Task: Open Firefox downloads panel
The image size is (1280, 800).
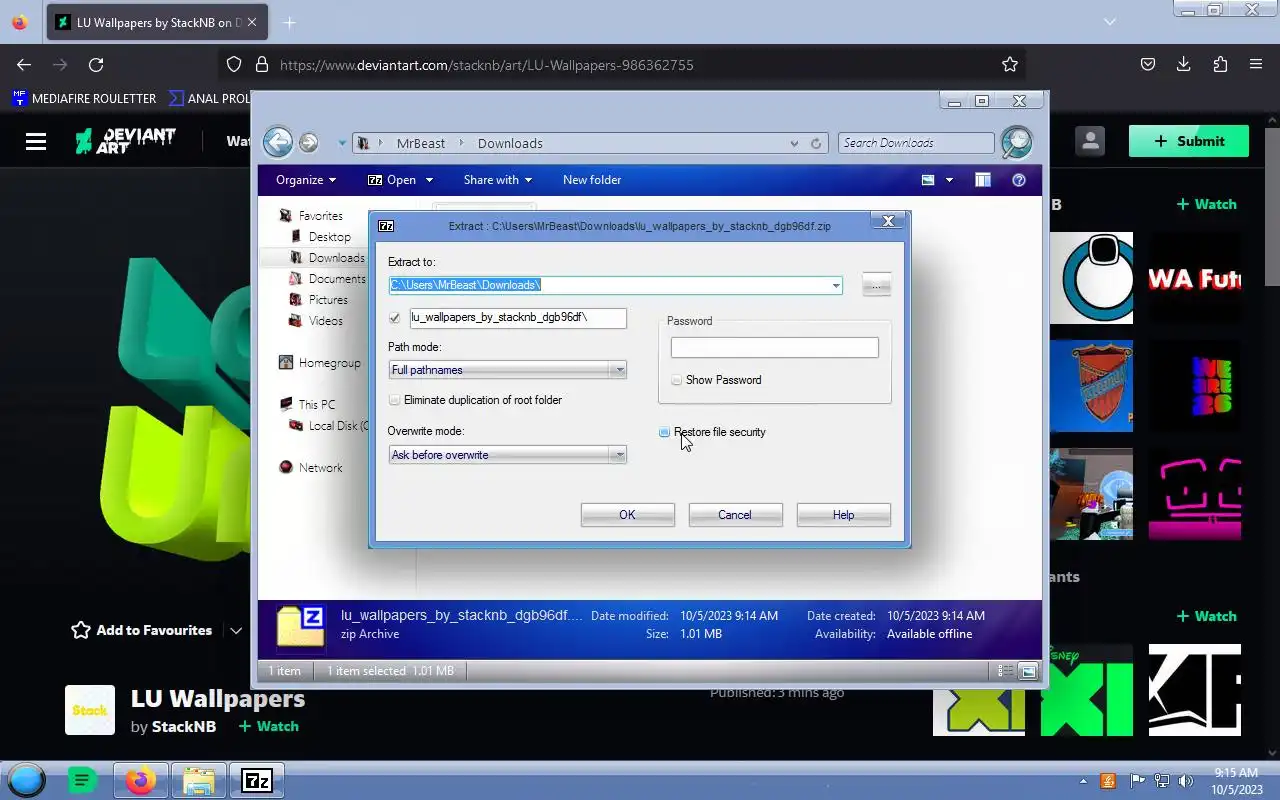Action: pos(1183,64)
